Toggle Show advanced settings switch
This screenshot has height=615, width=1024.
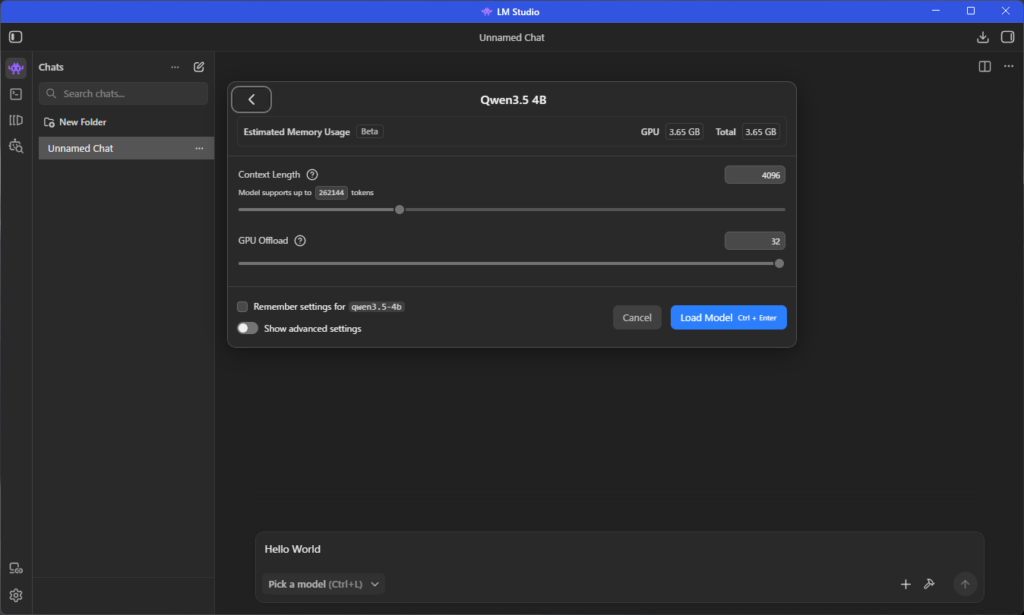click(247, 328)
